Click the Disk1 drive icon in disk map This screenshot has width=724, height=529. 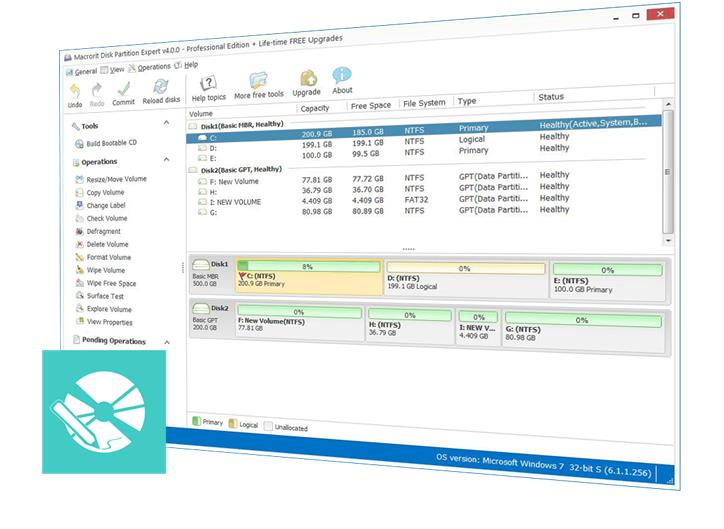[x=201, y=265]
